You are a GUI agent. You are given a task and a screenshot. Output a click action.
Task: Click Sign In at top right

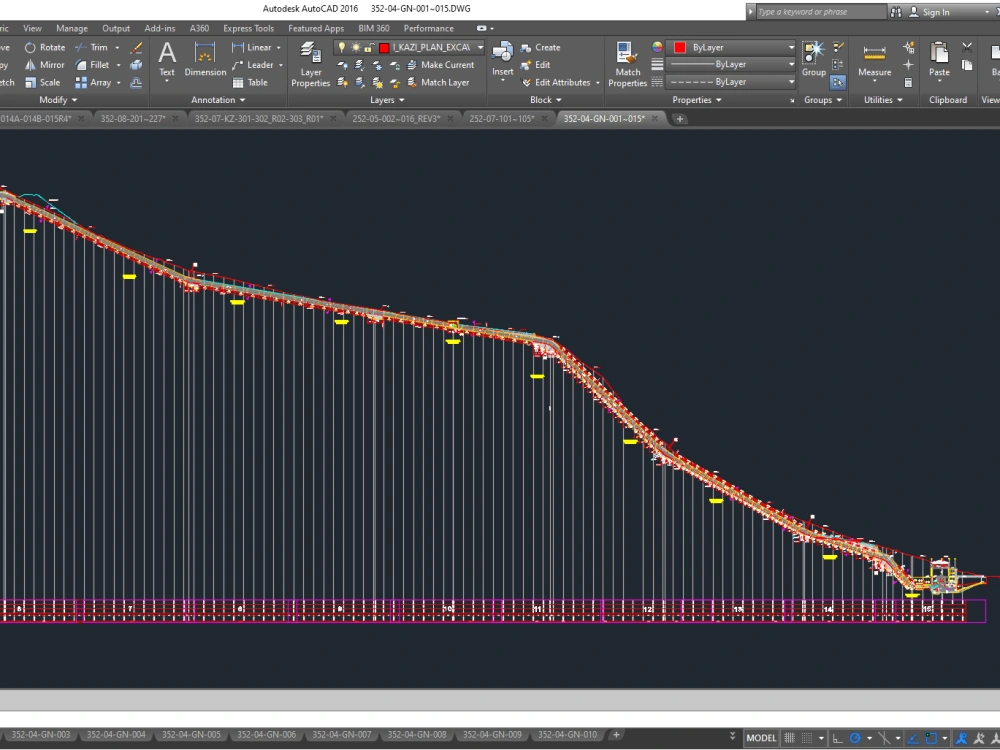point(935,11)
